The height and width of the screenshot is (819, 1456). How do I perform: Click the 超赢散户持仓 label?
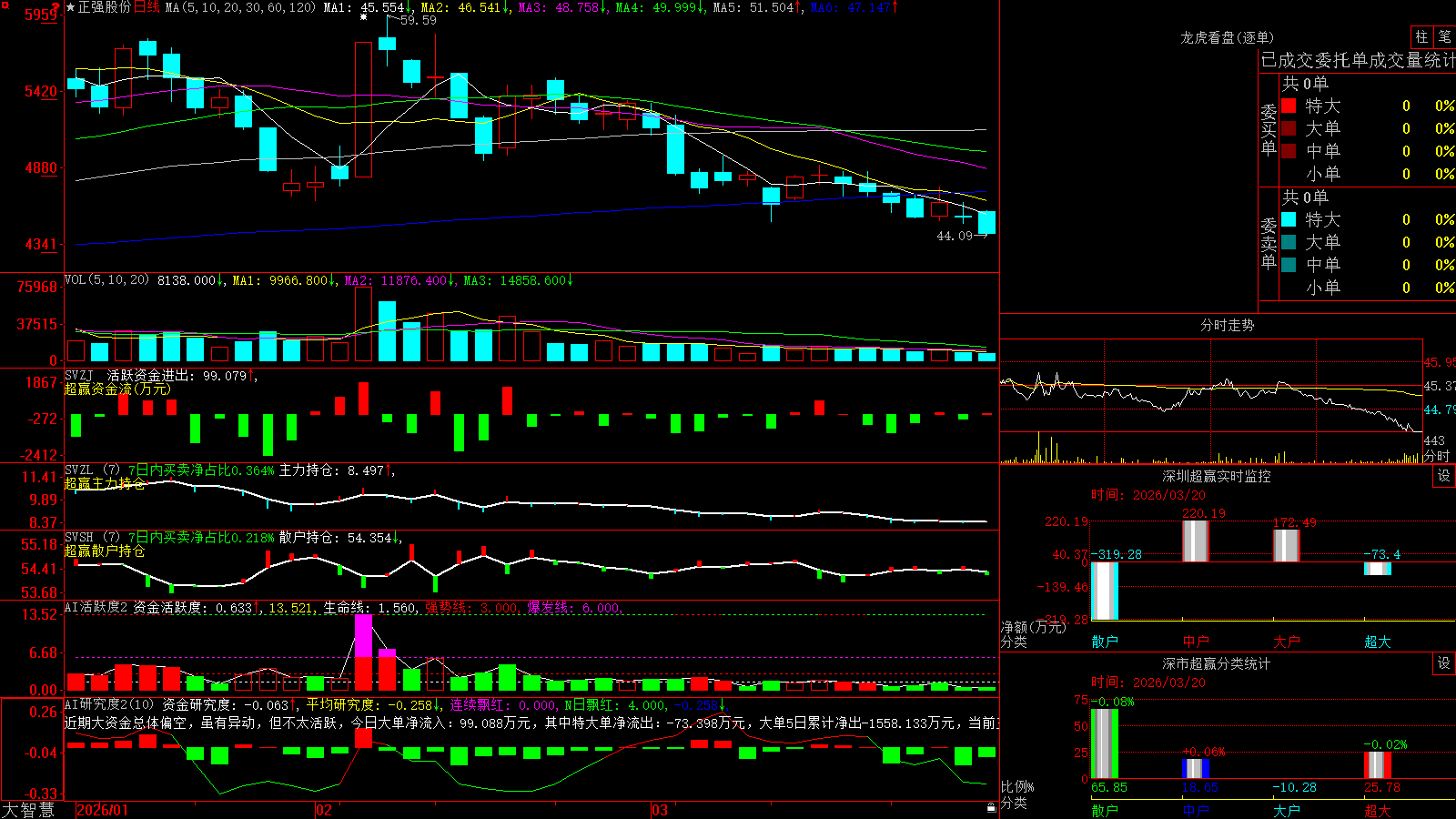(x=105, y=551)
